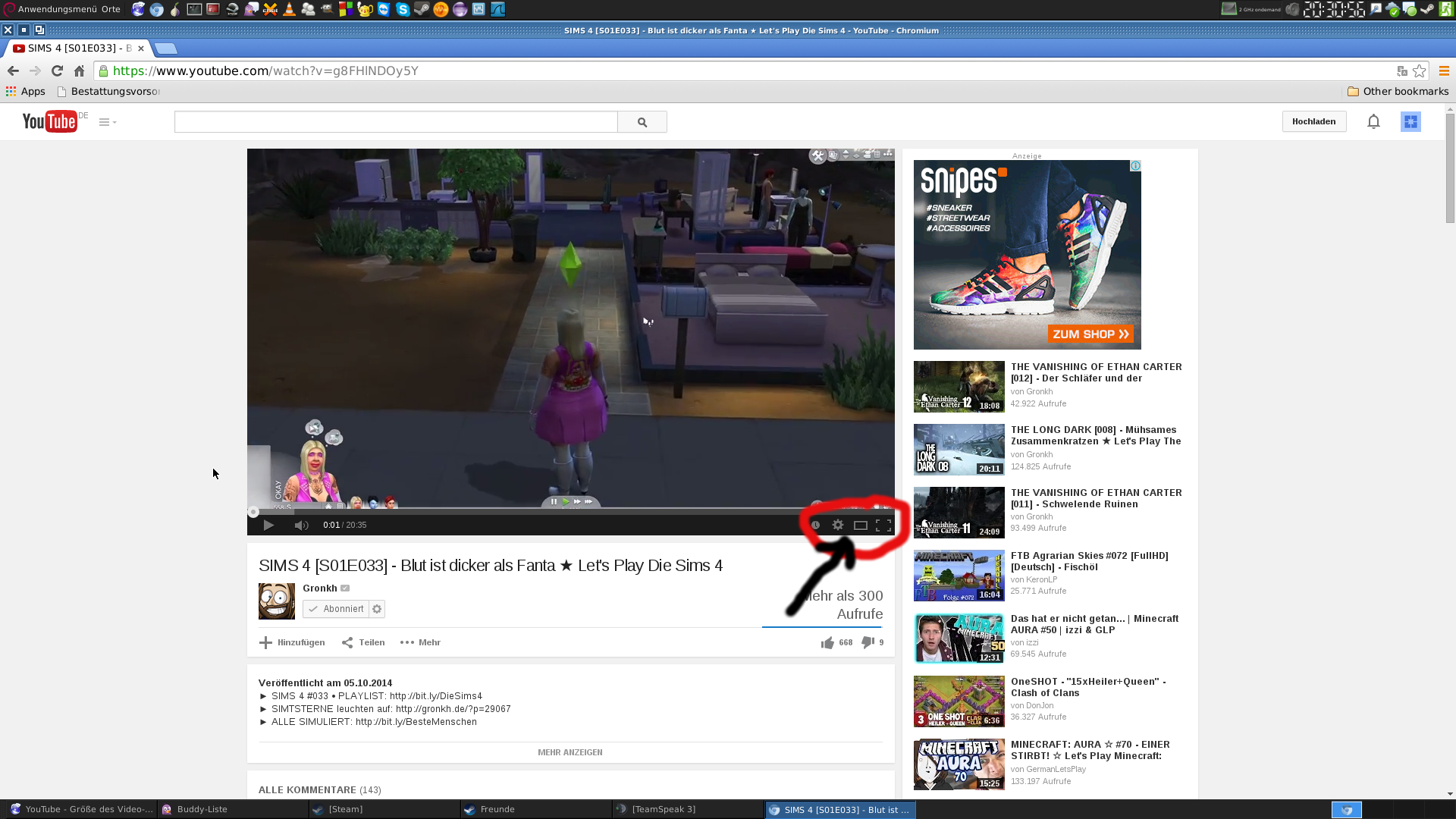1456x819 pixels.
Task: Switch the player to theater mode
Action: [861, 525]
